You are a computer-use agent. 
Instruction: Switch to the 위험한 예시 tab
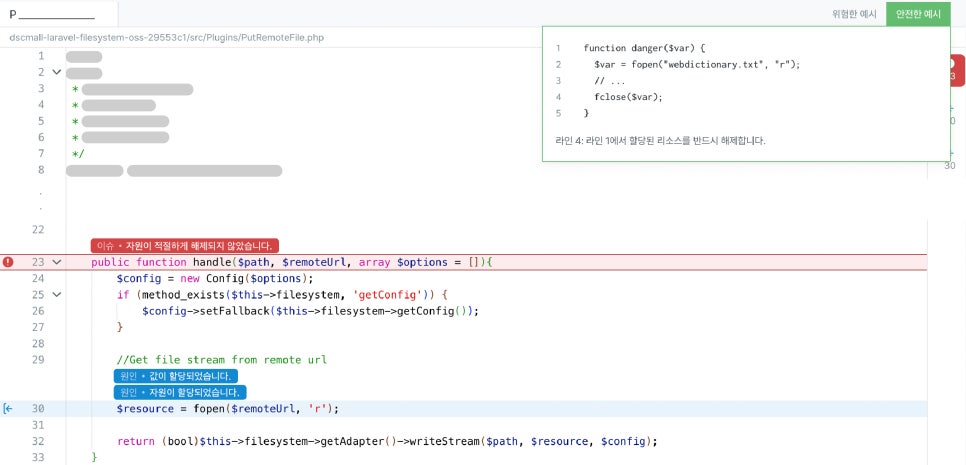[x=854, y=14]
